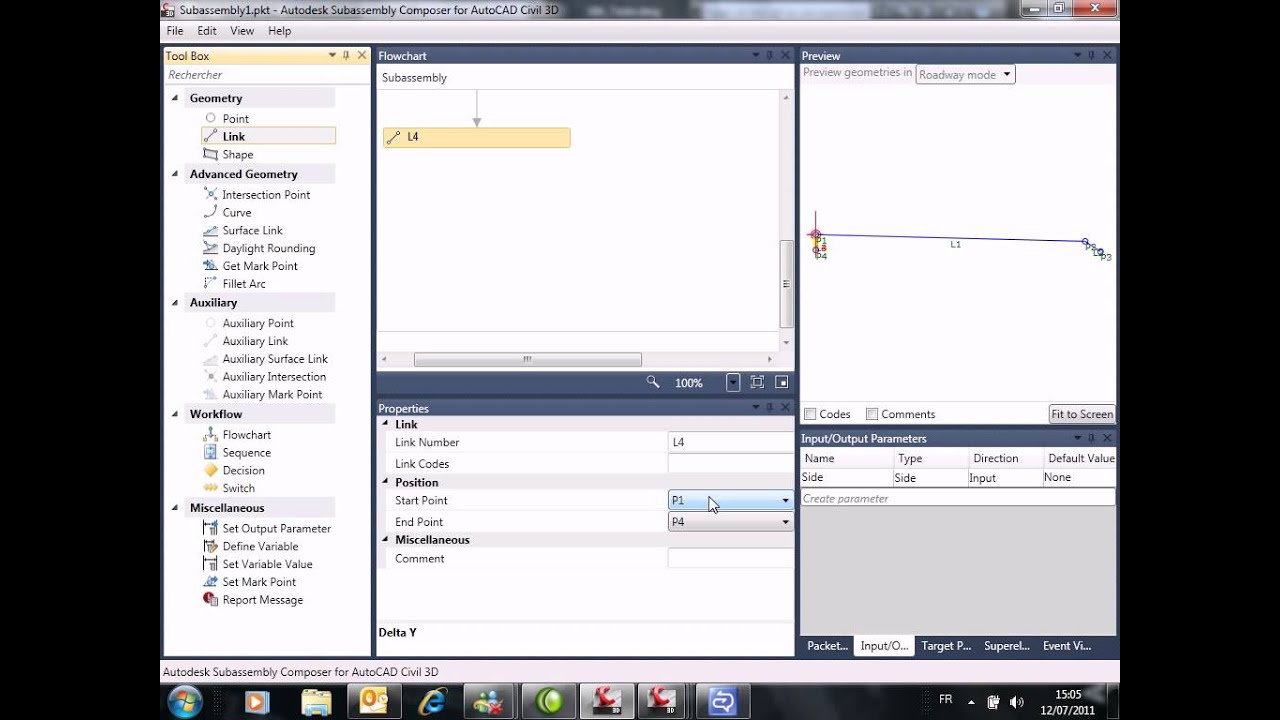Collapse the Geometry toolbox group
Screen dimensions: 1280x720
[x=175, y=98]
